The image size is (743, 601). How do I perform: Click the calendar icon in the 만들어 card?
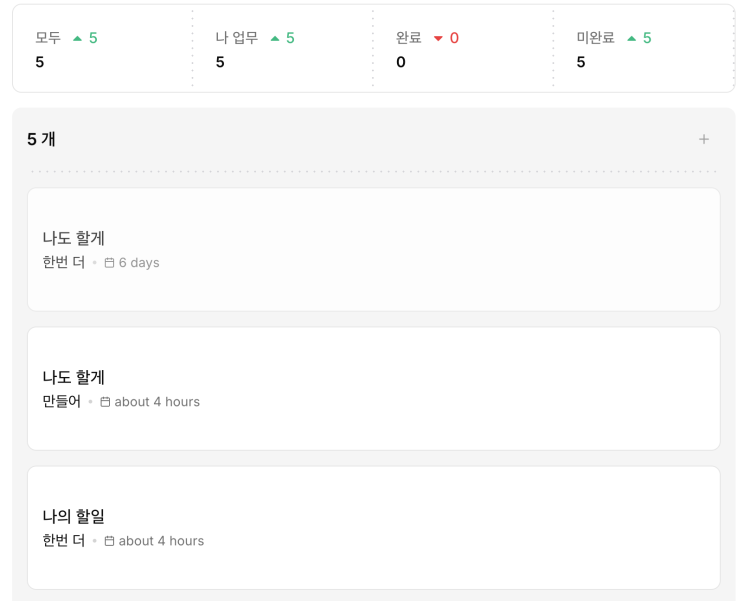click(105, 402)
